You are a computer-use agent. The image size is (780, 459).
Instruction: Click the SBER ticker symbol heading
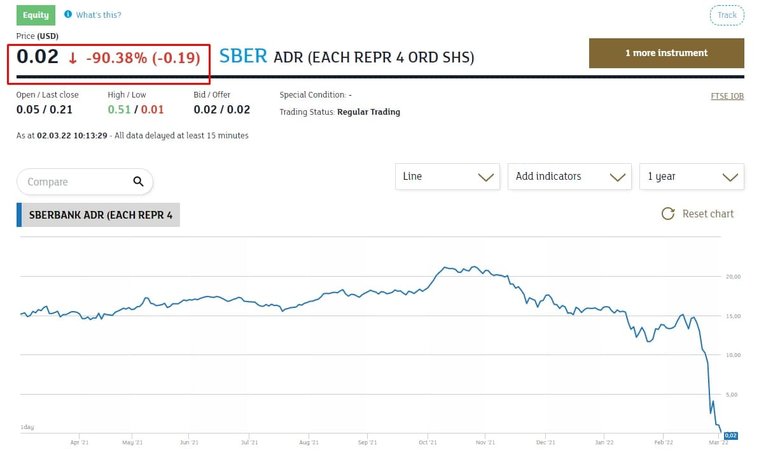(243, 56)
